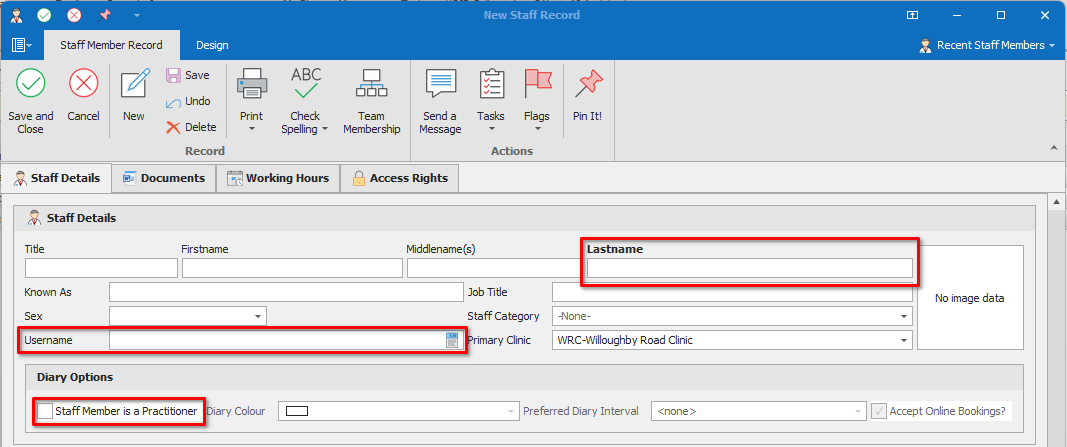Image resolution: width=1067 pixels, height=447 pixels.
Task: Run Check Spelling from the ribbon
Action: 305,84
